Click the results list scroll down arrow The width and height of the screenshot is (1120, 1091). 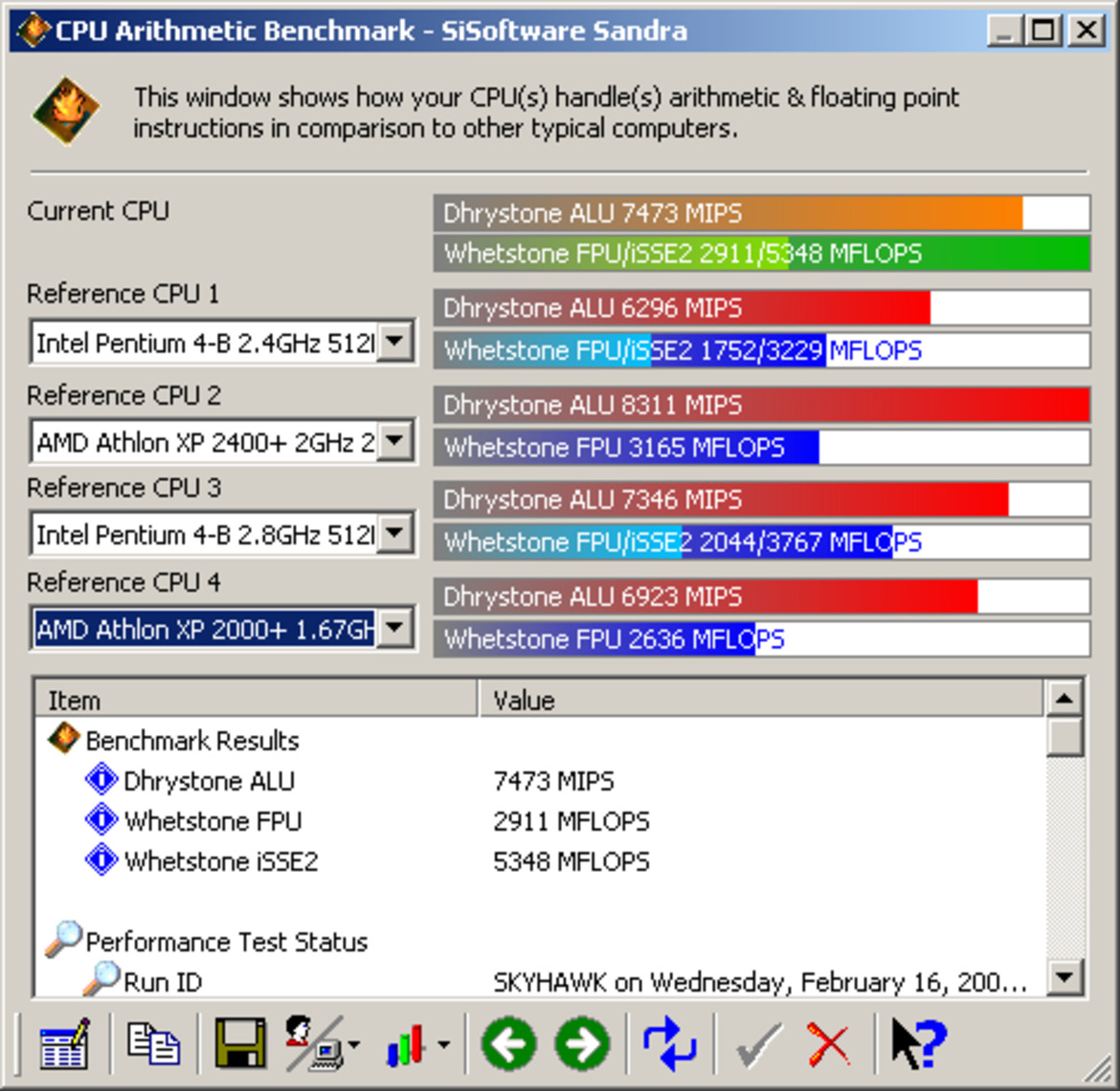pyautogui.click(x=1064, y=977)
